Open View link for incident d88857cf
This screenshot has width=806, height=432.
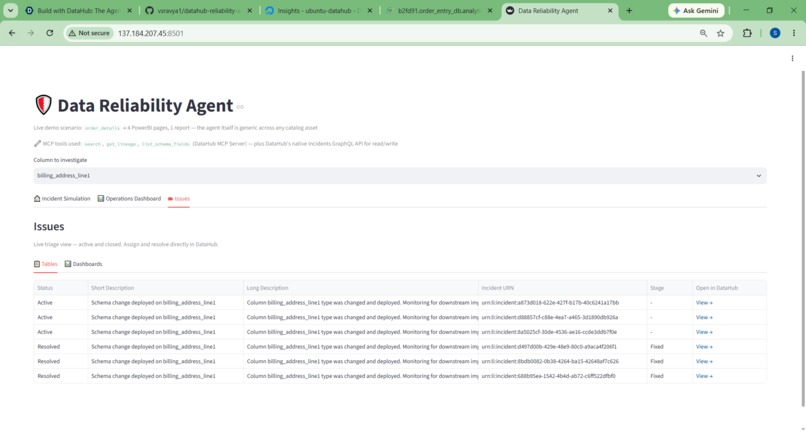[704, 317]
